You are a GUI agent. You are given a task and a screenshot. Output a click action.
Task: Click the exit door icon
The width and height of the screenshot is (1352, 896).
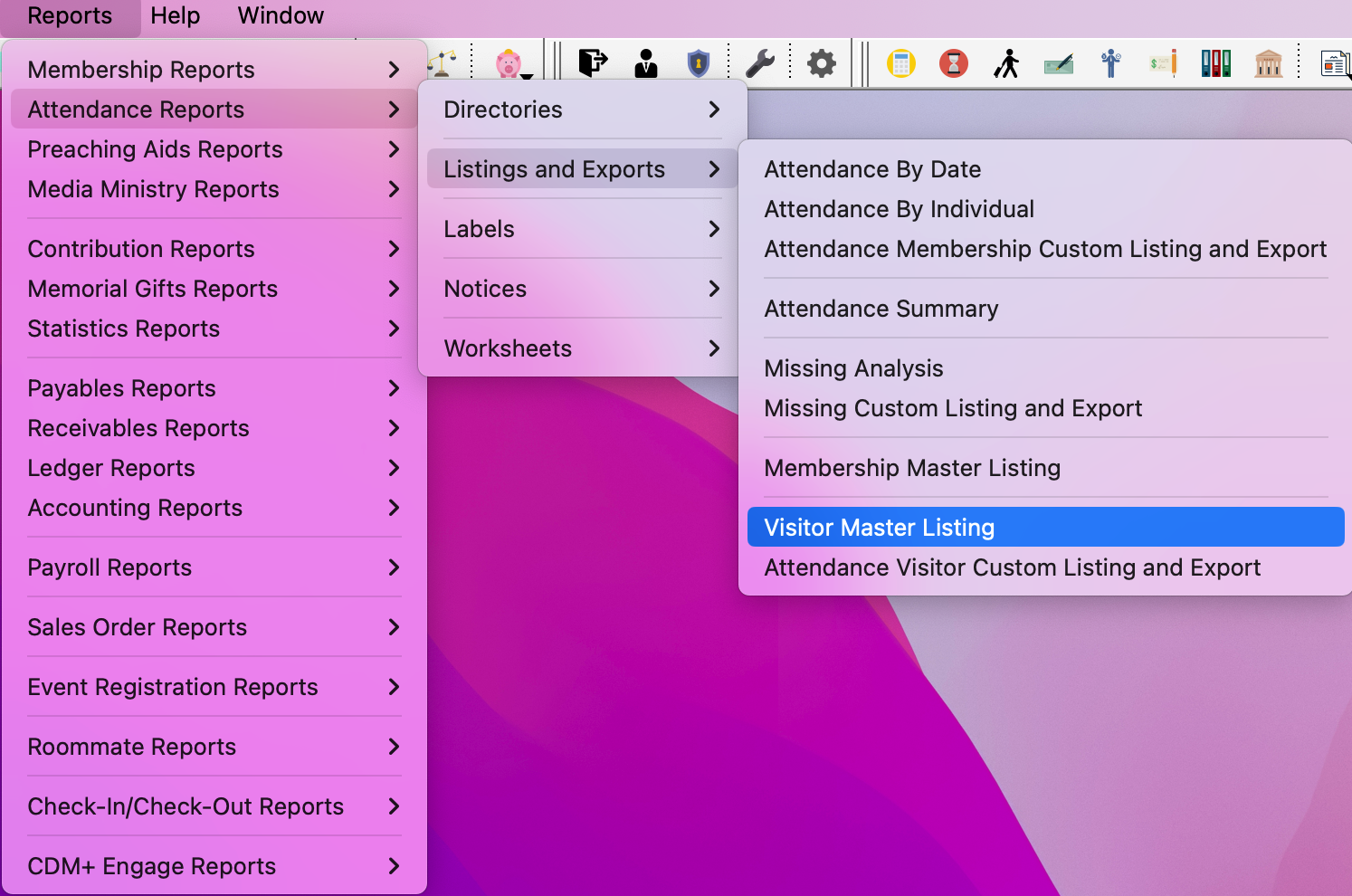(593, 63)
